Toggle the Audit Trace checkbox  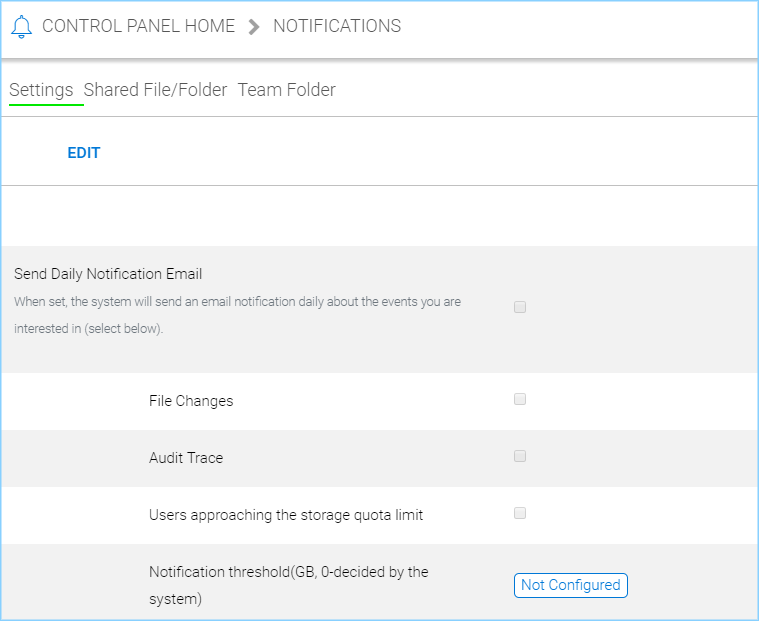520,456
